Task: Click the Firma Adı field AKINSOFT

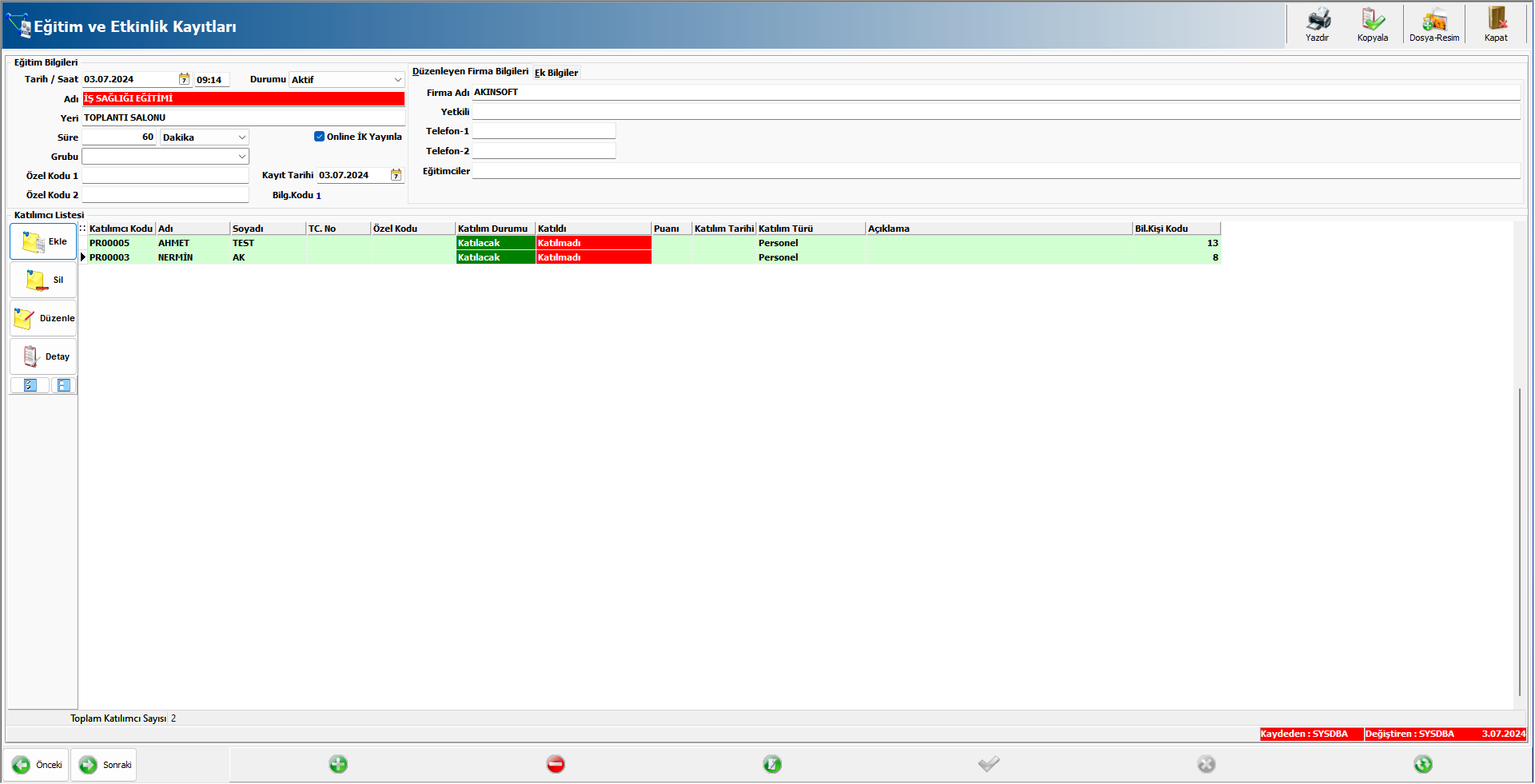Action: 996,93
